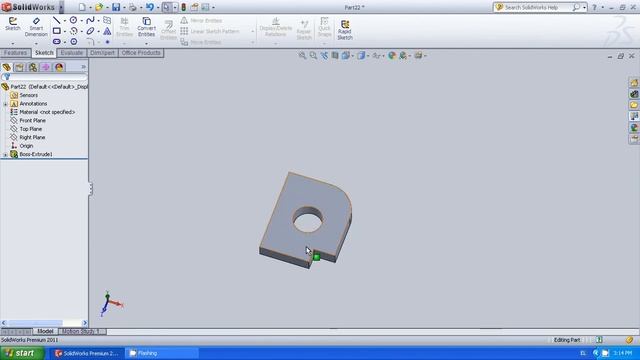Expand the Annotations tree node
Viewport: 640px width, 360px height.
tap(5, 104)
